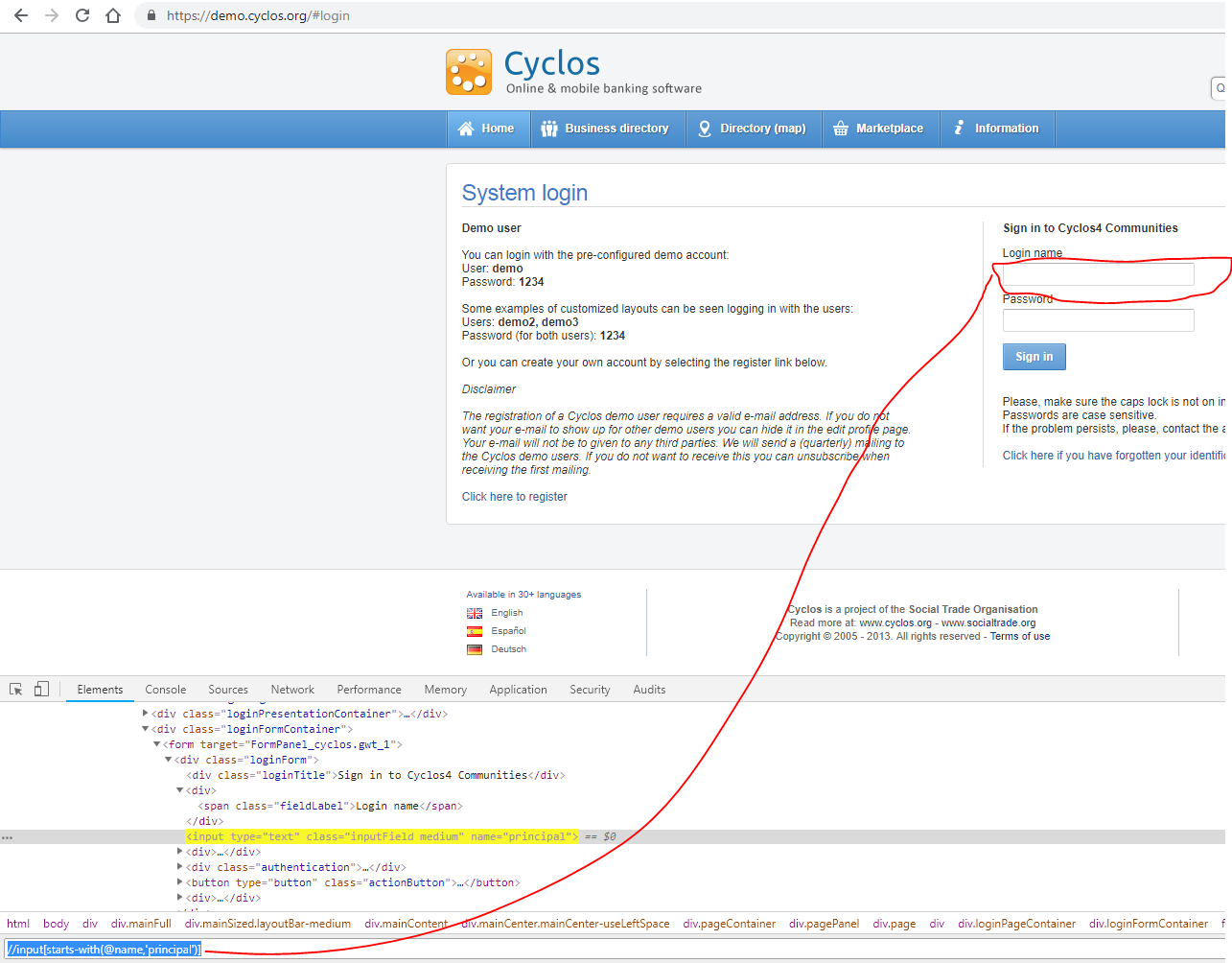Switch to DevTools Network tab

coord(292,690)
